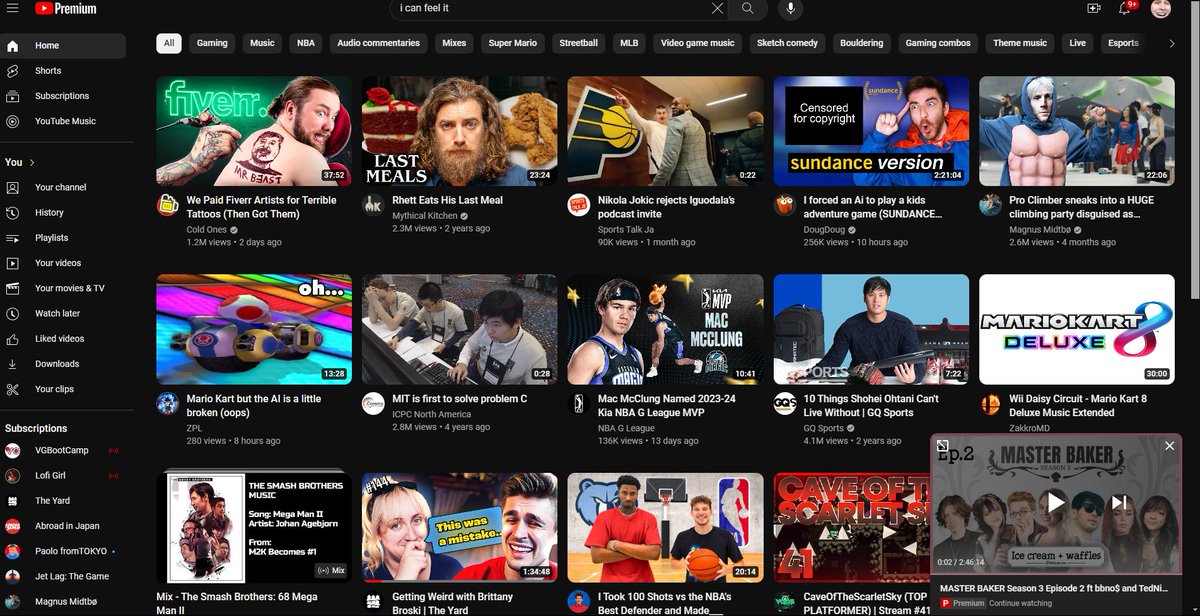Select the NBA filter chip
Viewport: 1200px width, 616px height.
click(306, 43)
